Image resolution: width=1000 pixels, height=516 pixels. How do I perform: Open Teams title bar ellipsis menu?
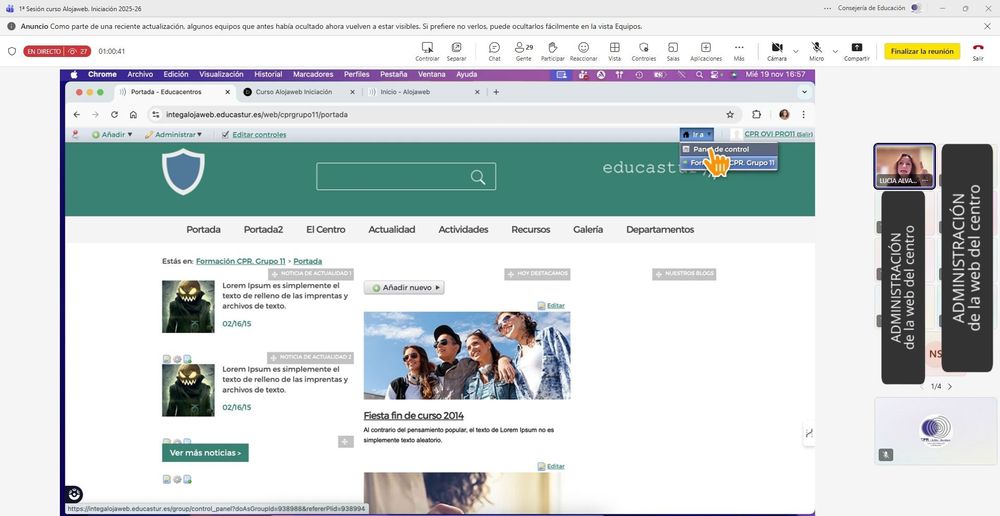[x=827, y=8]
